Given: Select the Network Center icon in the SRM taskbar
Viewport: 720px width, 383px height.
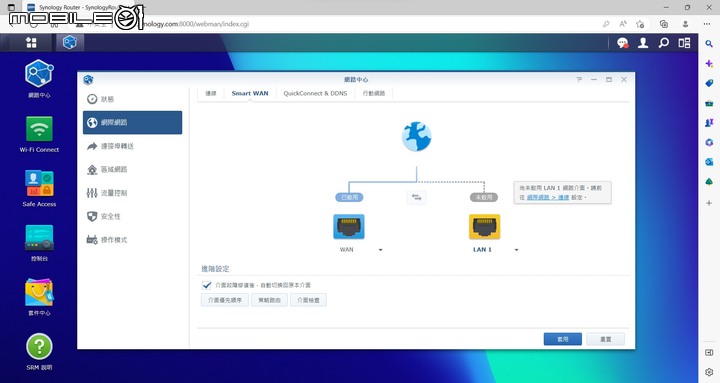Looking at the screenshot, I should click(x=69, y=43).
